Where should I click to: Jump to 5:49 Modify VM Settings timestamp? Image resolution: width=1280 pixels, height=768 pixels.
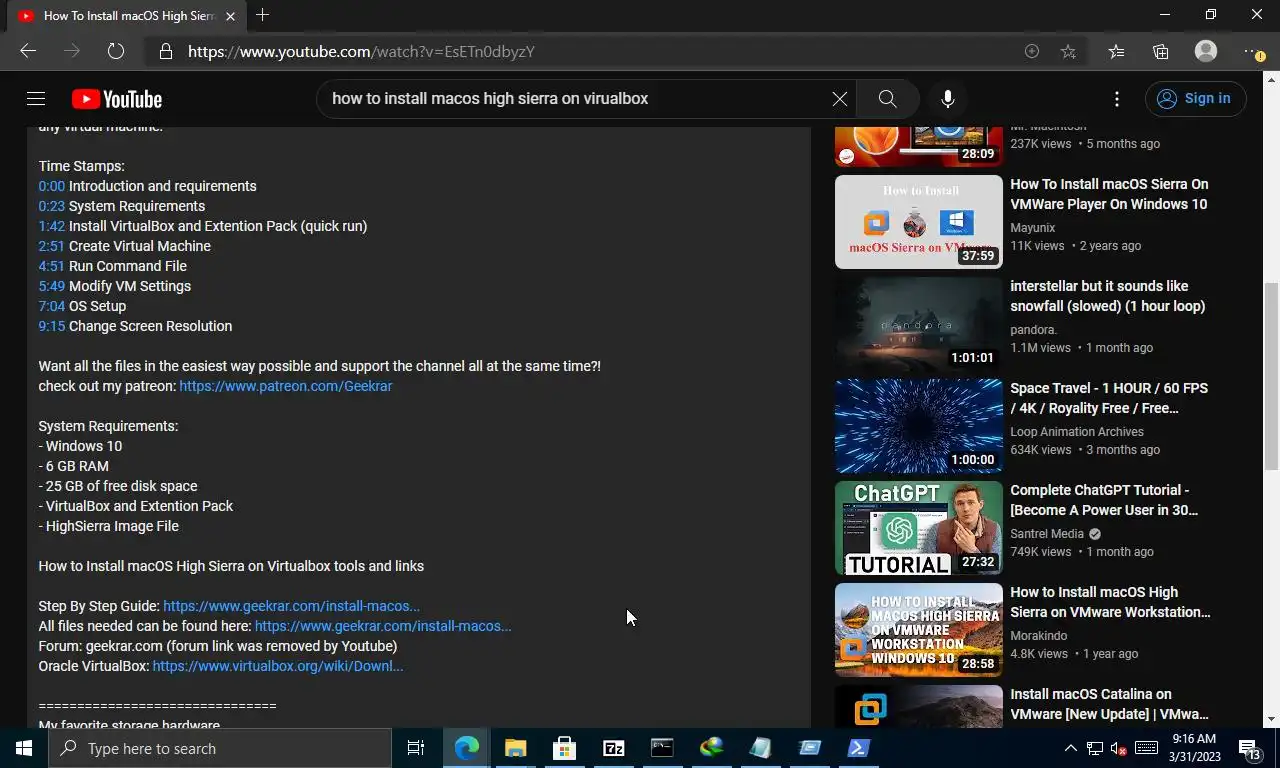click(51, 286)
